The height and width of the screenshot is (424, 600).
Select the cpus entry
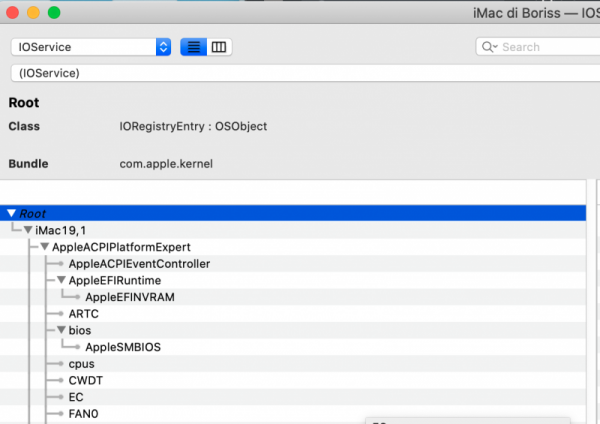[x=82, y=364]
